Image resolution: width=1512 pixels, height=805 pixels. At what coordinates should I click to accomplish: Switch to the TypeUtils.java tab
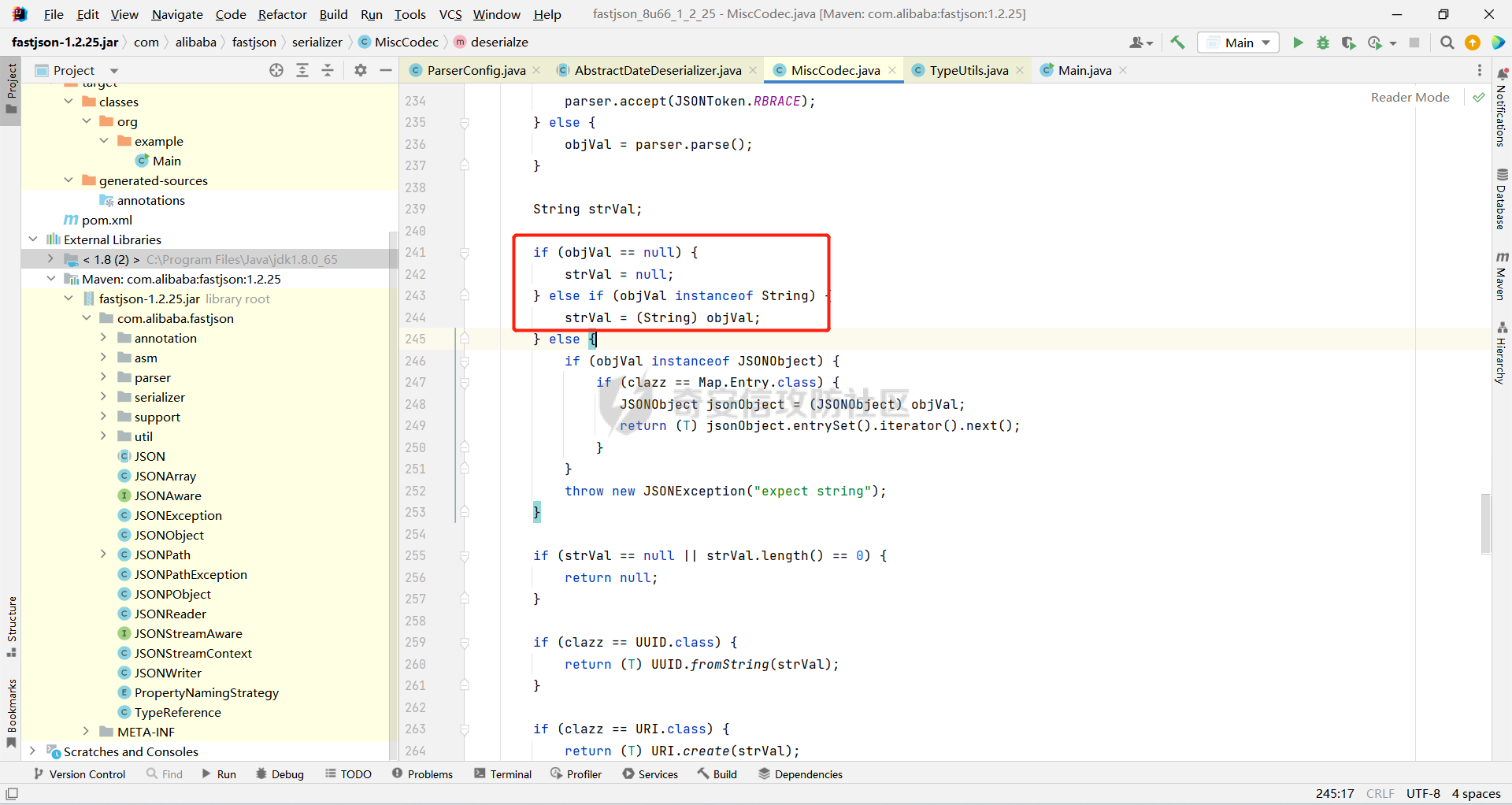pos(968,70)
